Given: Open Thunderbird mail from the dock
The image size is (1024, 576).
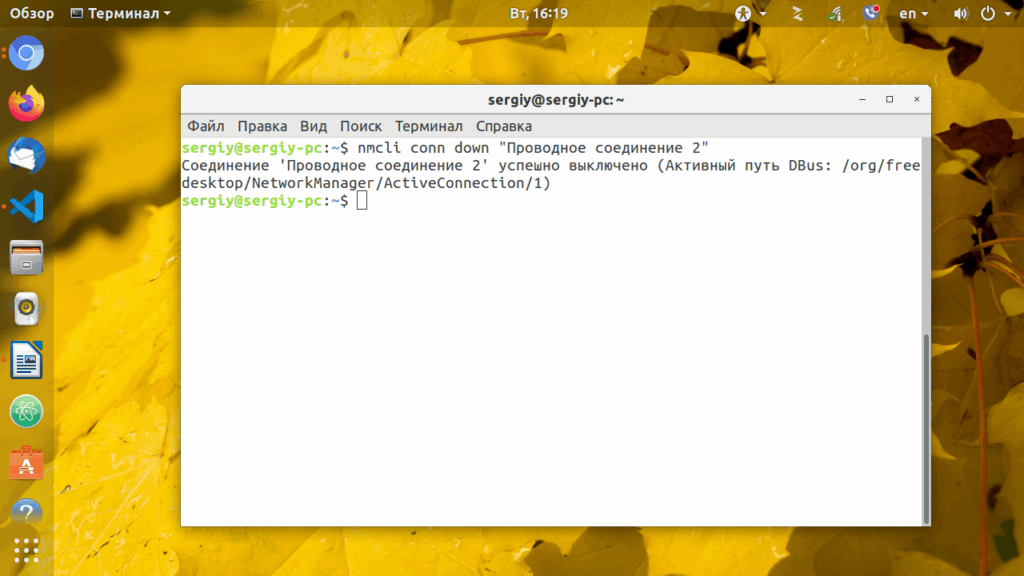Looking at the screenshot, I should [x=26, y=155].
